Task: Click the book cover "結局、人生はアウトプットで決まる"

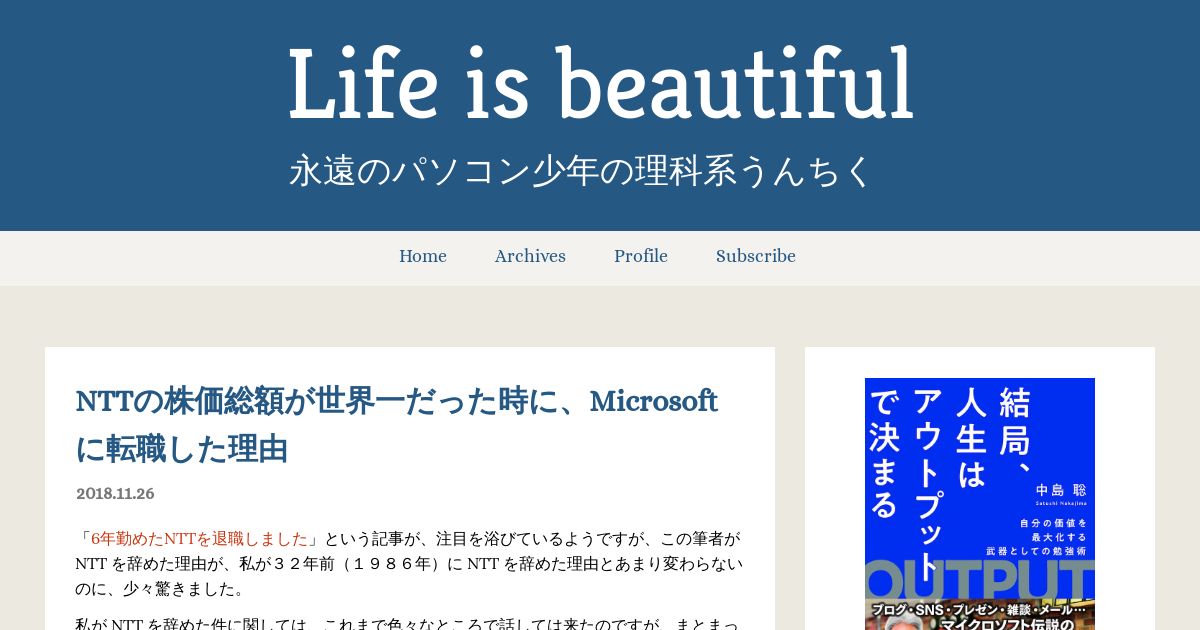Action: click(x=980, y=504)
